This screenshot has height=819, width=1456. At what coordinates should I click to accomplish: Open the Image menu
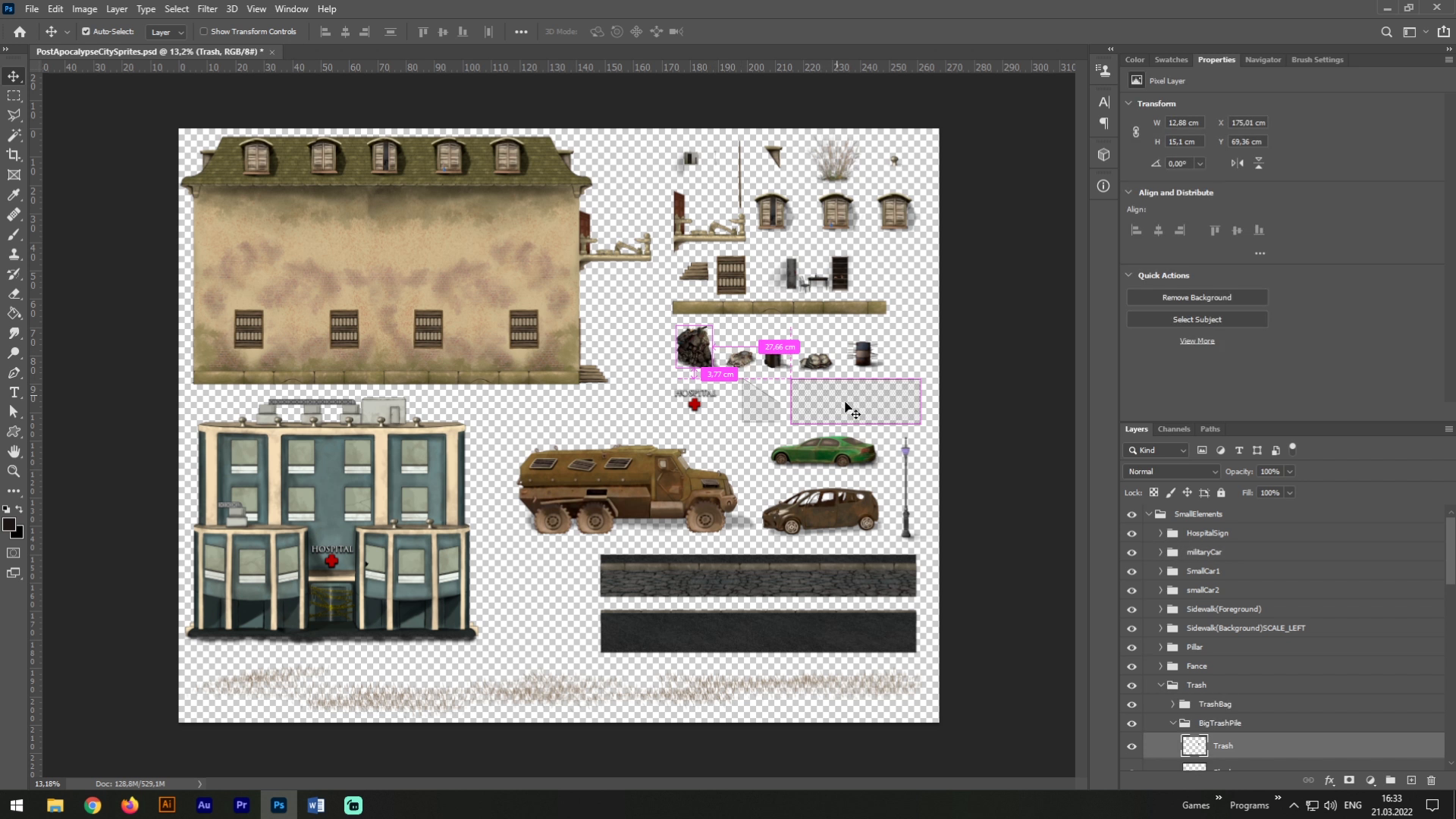84,9
